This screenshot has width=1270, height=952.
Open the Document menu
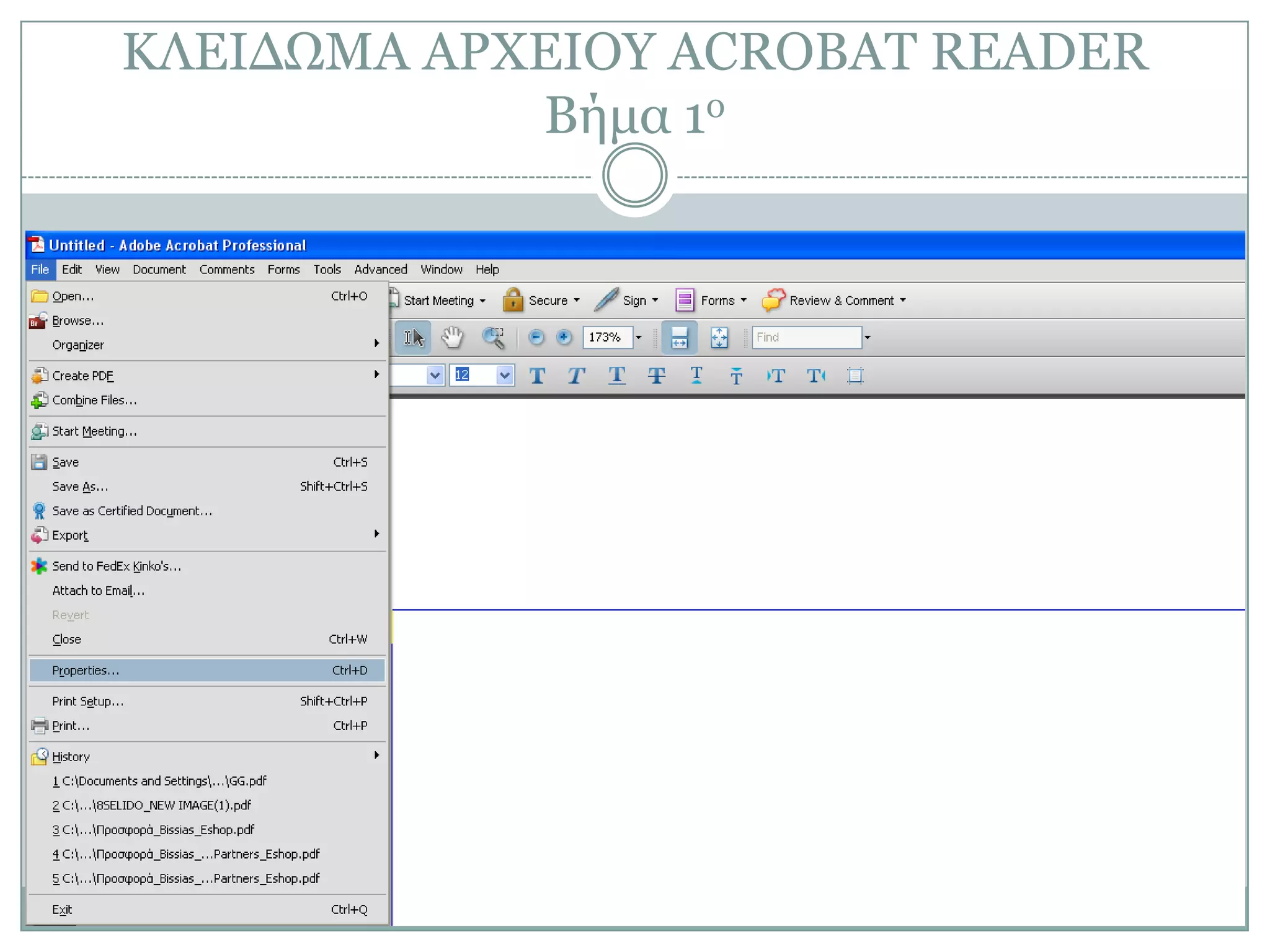tap(159, 270)
